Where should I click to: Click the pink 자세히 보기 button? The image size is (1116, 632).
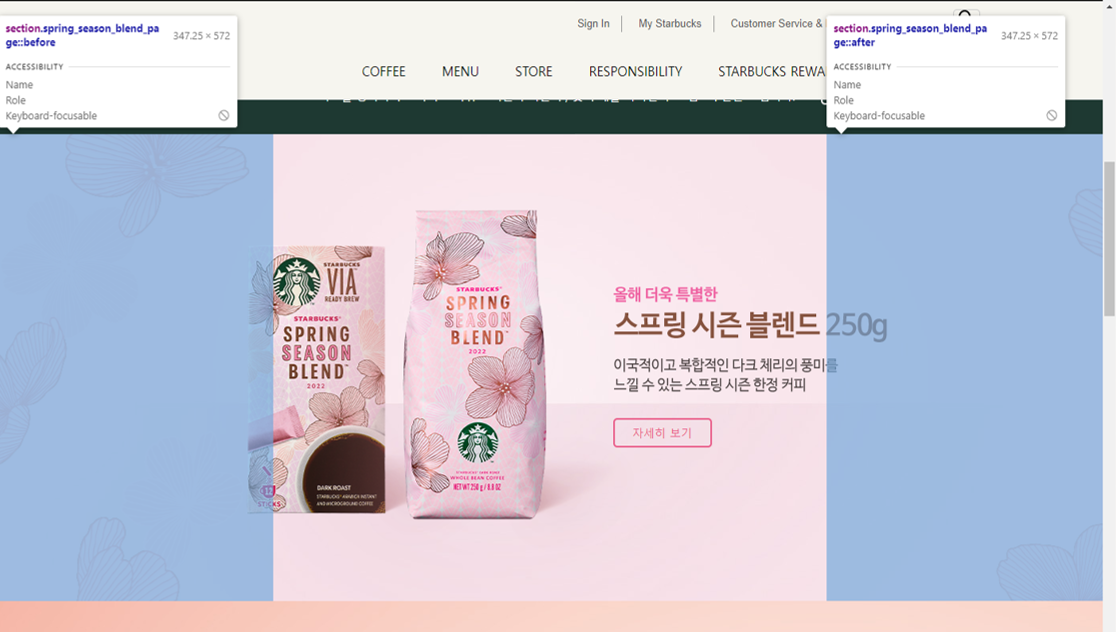coord(663,433)
